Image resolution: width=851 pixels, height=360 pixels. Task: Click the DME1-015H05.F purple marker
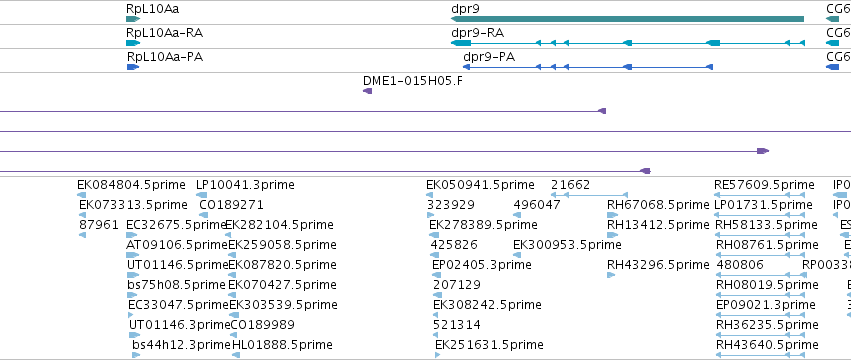point(367,91)
